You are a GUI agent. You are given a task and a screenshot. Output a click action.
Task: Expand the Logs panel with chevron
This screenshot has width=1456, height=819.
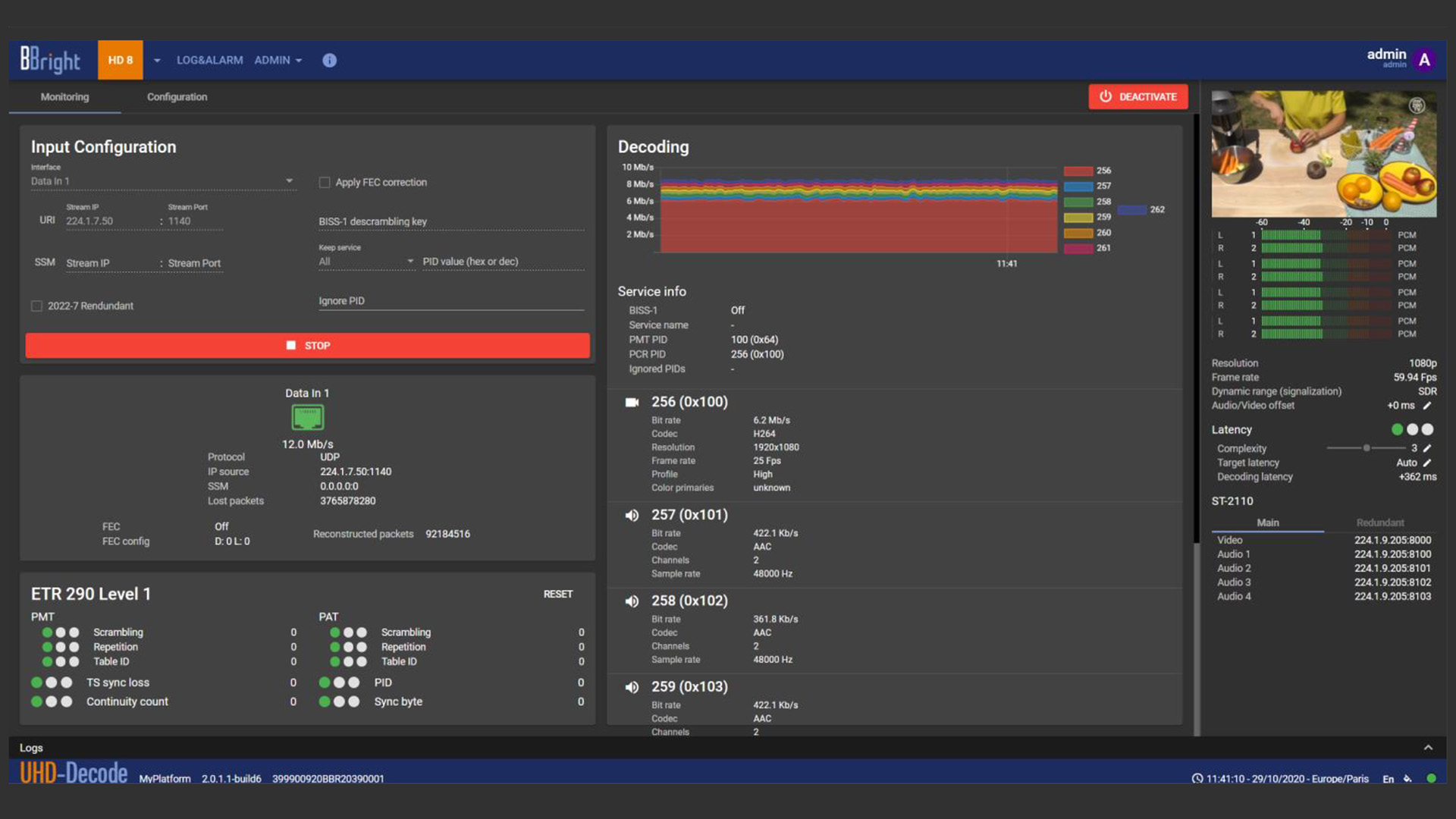click(1428, 748)
